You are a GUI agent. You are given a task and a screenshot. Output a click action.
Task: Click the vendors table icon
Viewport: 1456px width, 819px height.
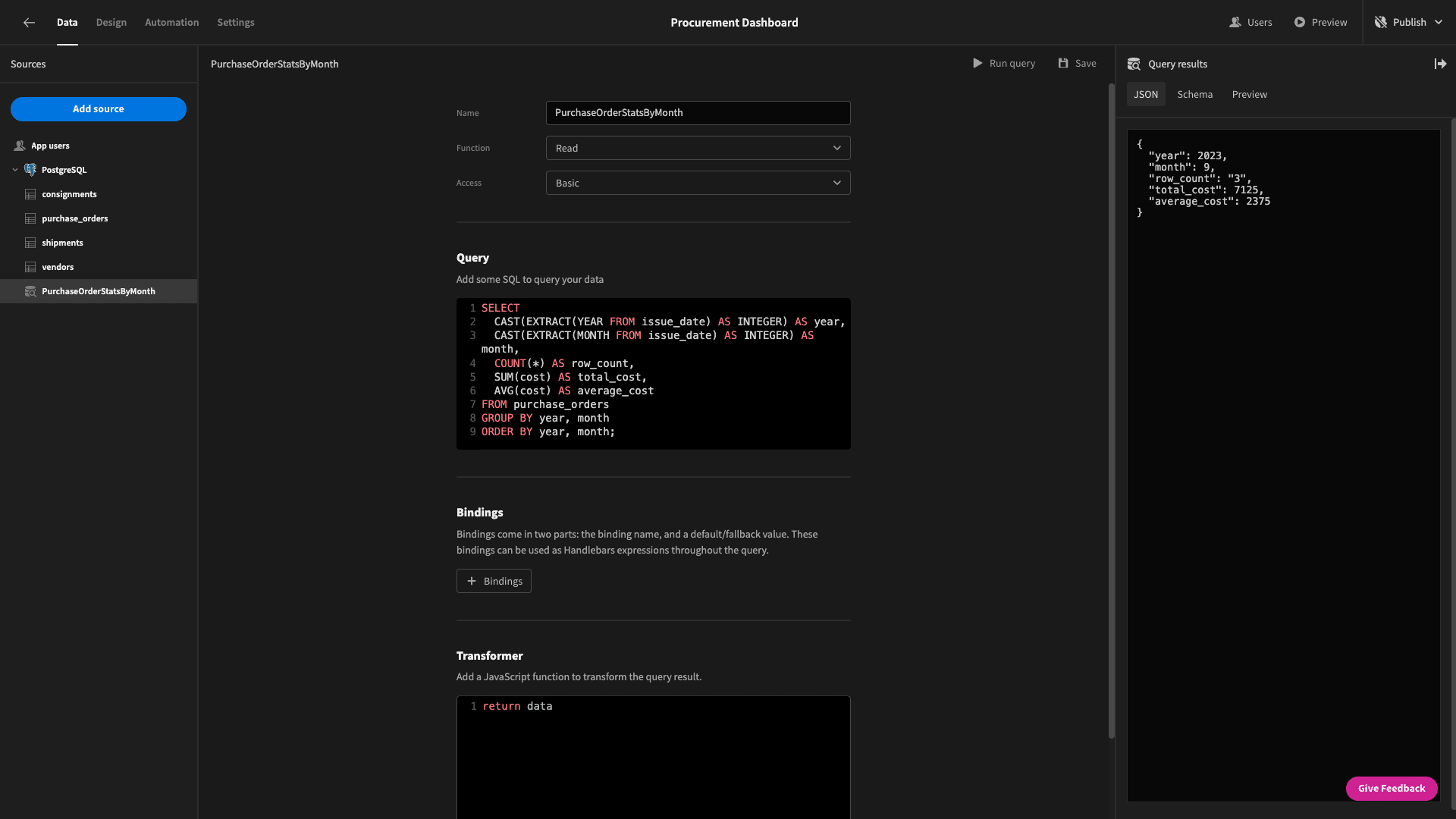pyautogui.click(x=30, y=267)
